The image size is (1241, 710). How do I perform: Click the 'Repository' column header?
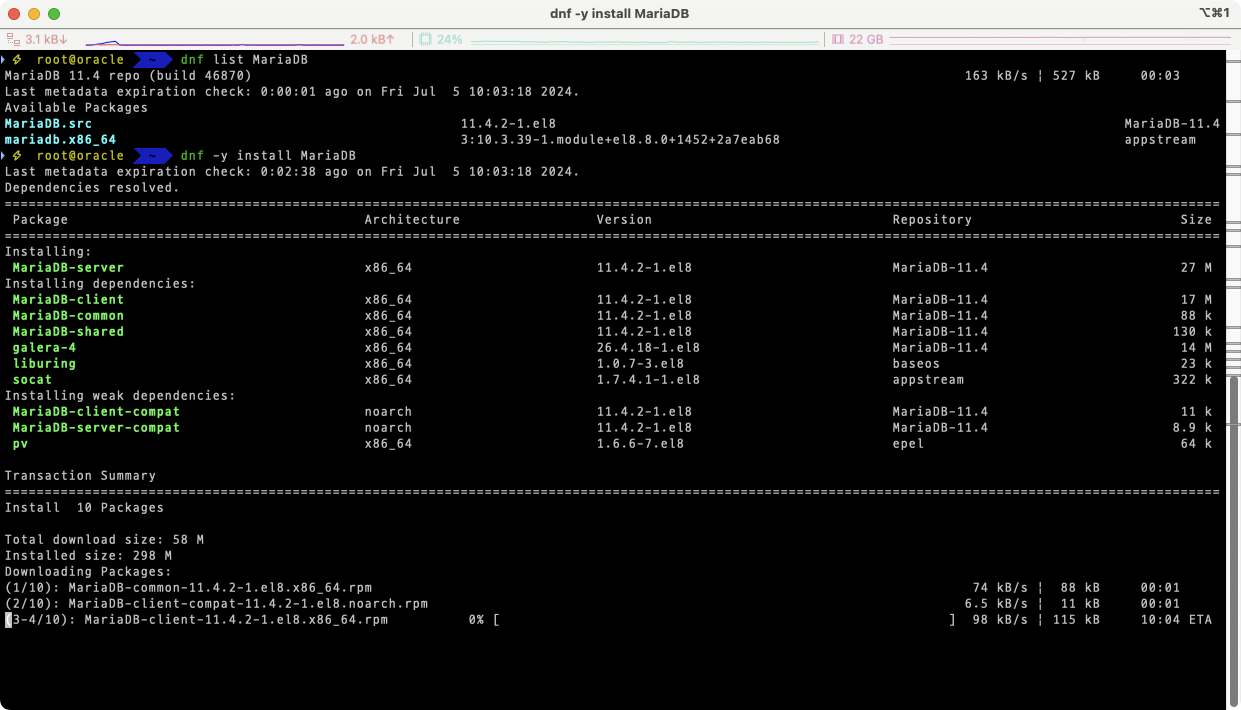tap(932, 220)
